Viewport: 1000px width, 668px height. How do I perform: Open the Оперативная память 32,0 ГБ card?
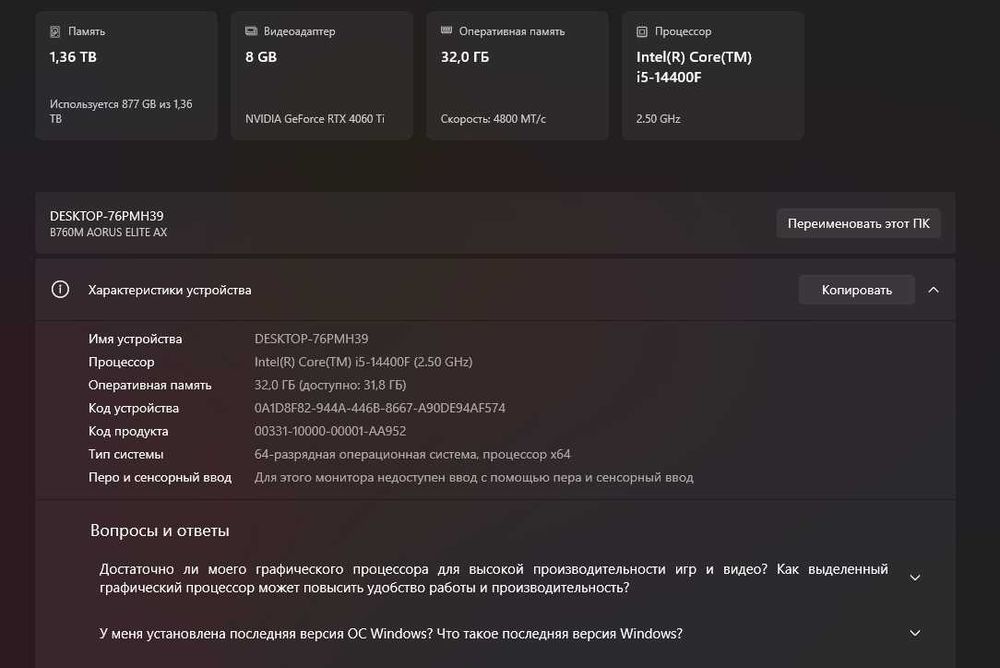[517, 75]
